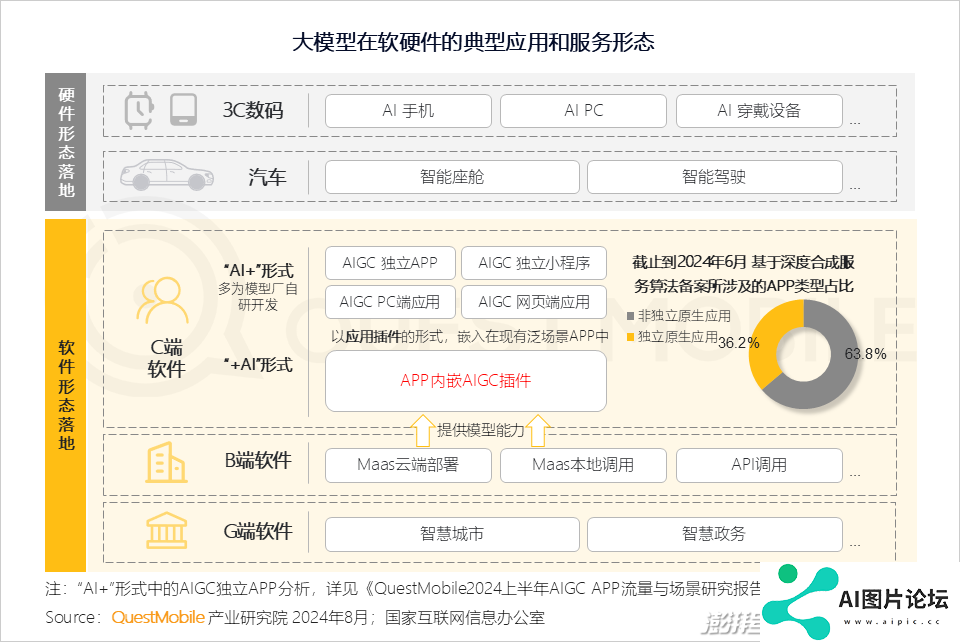Click the chart title 大模型在软硬件的典型应用和服务形态

[473, 42]
